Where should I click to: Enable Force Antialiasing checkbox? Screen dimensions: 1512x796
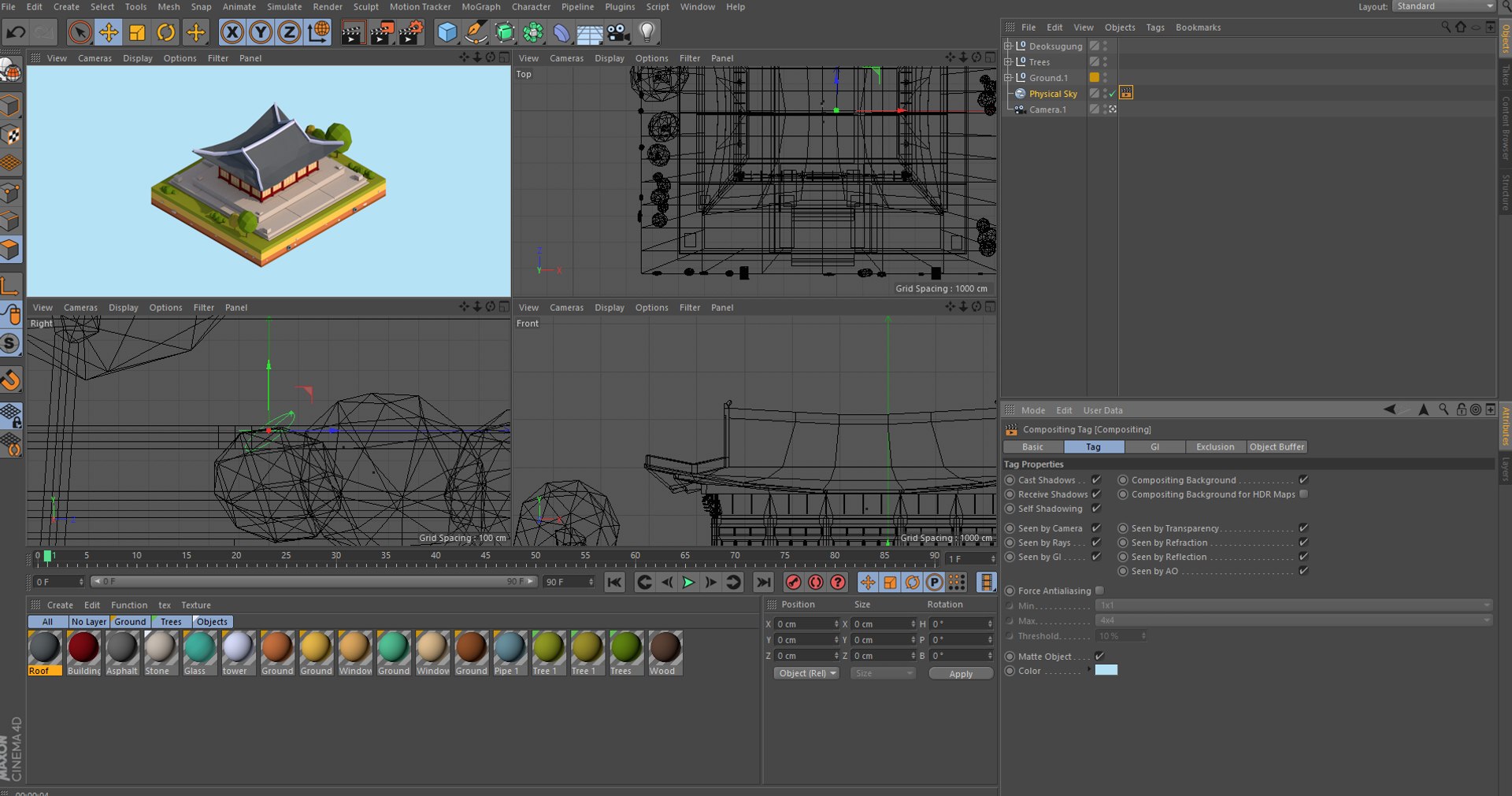point(1099,591)
